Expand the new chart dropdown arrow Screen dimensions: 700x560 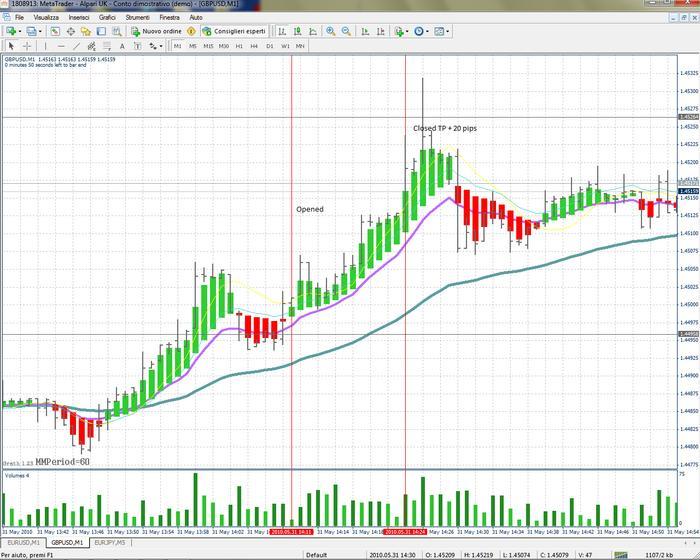pyautogui.click(x=20, y=31)
